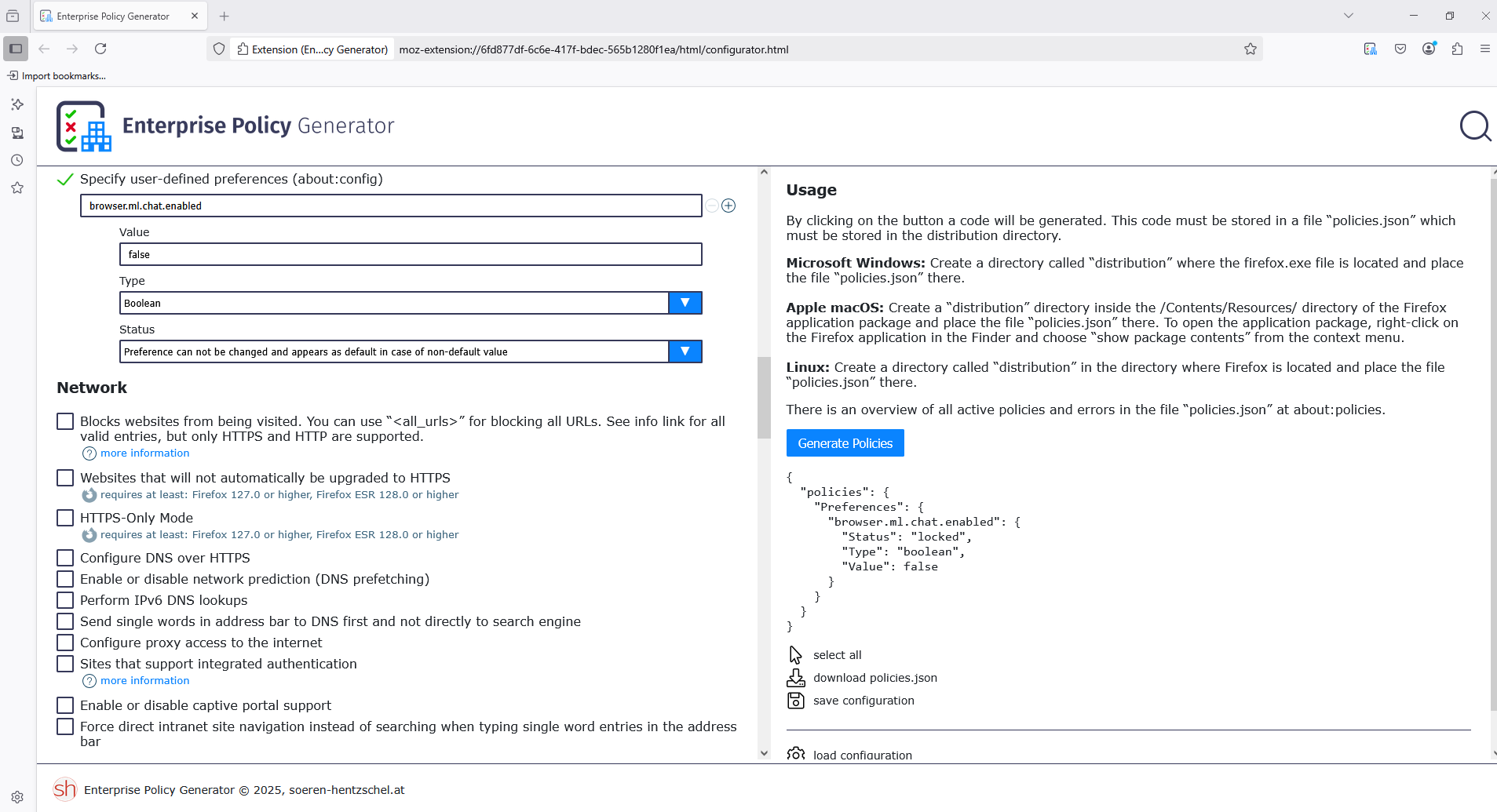1497x812 pixels.
Task: Toggle the sidebar panel button
Action: click(x=16, y=49)
